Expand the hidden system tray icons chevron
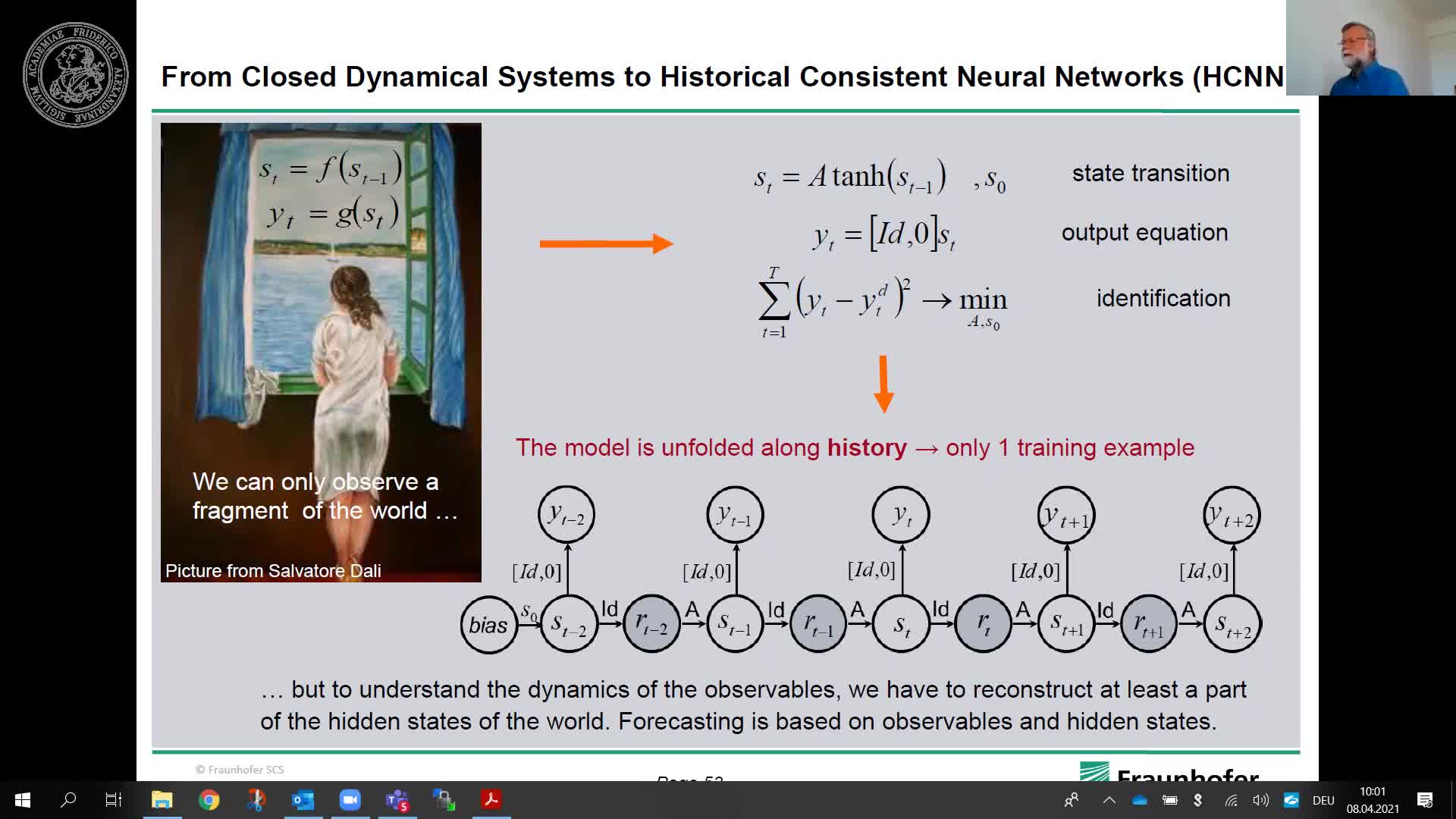The image size is (1456, 819). (1109, 800)
